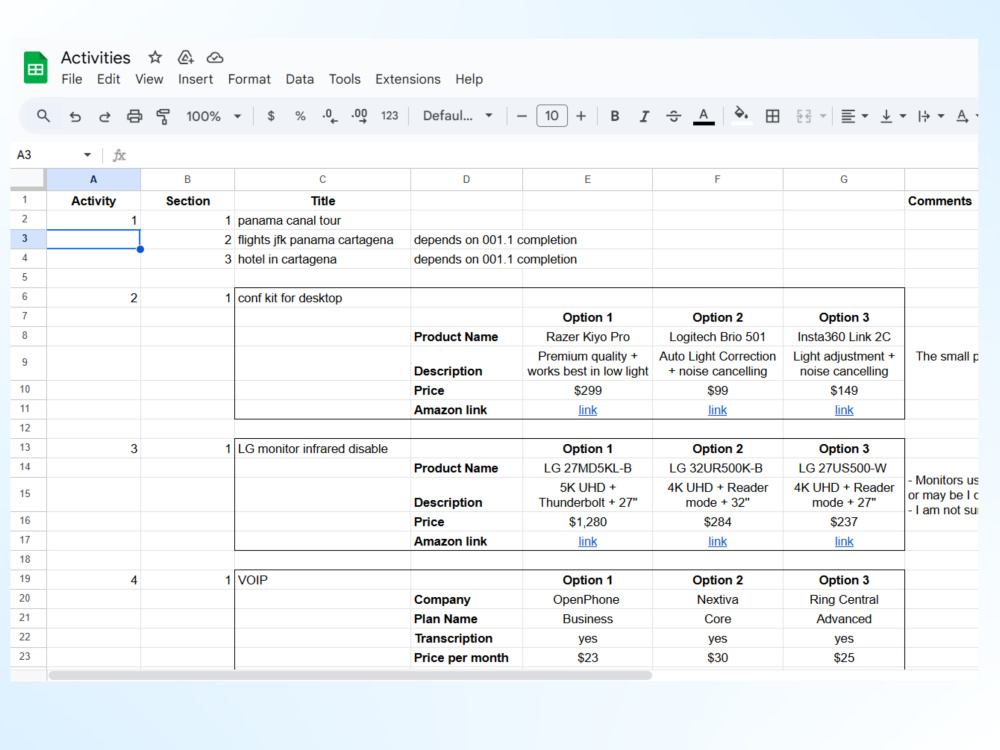This screenshot has width=1000, height=750.
Task: Select the 'OpenPhone' company cell
Action: [x=587, y=600]
